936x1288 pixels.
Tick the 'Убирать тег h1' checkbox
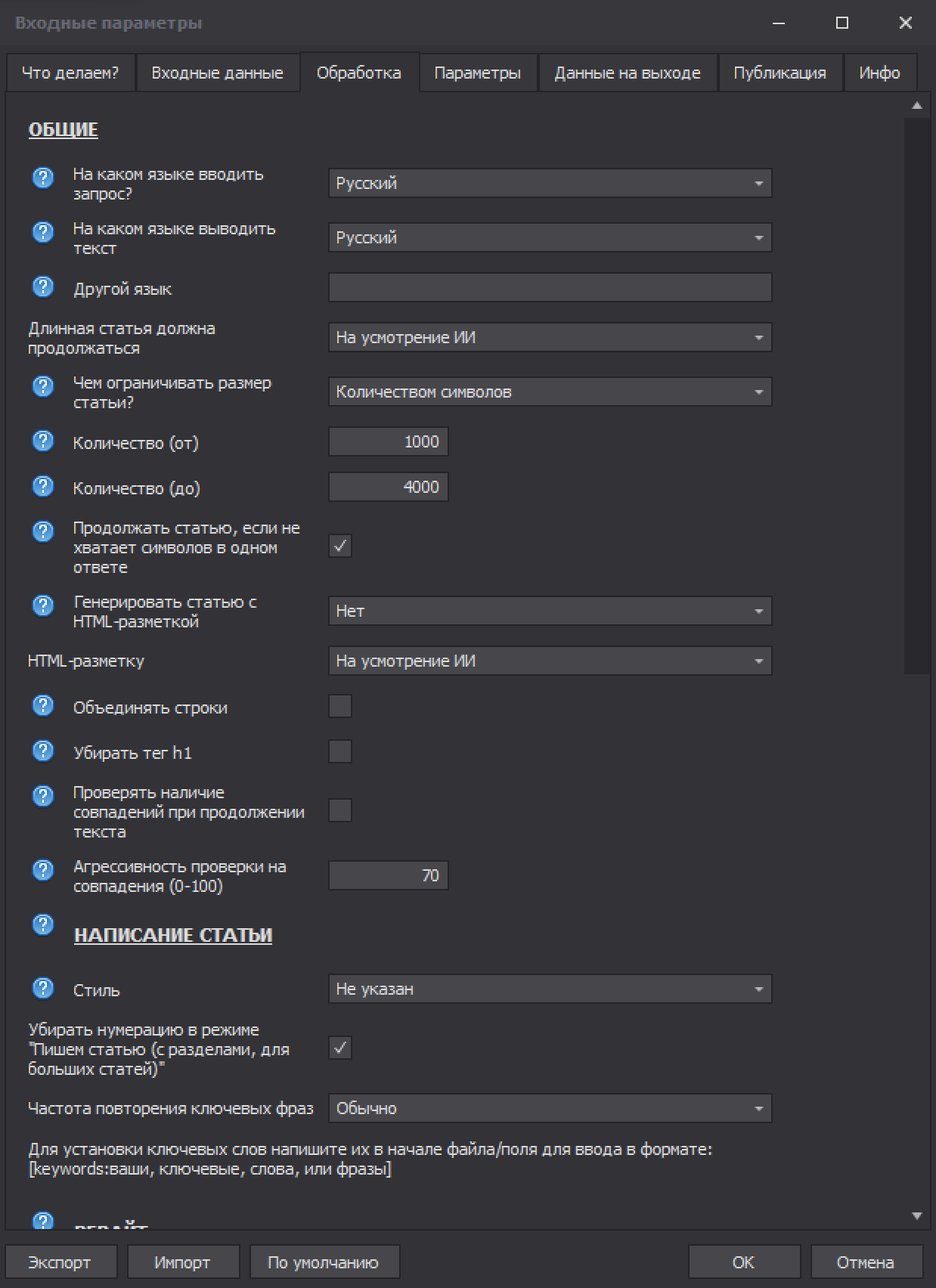point(340,752)
